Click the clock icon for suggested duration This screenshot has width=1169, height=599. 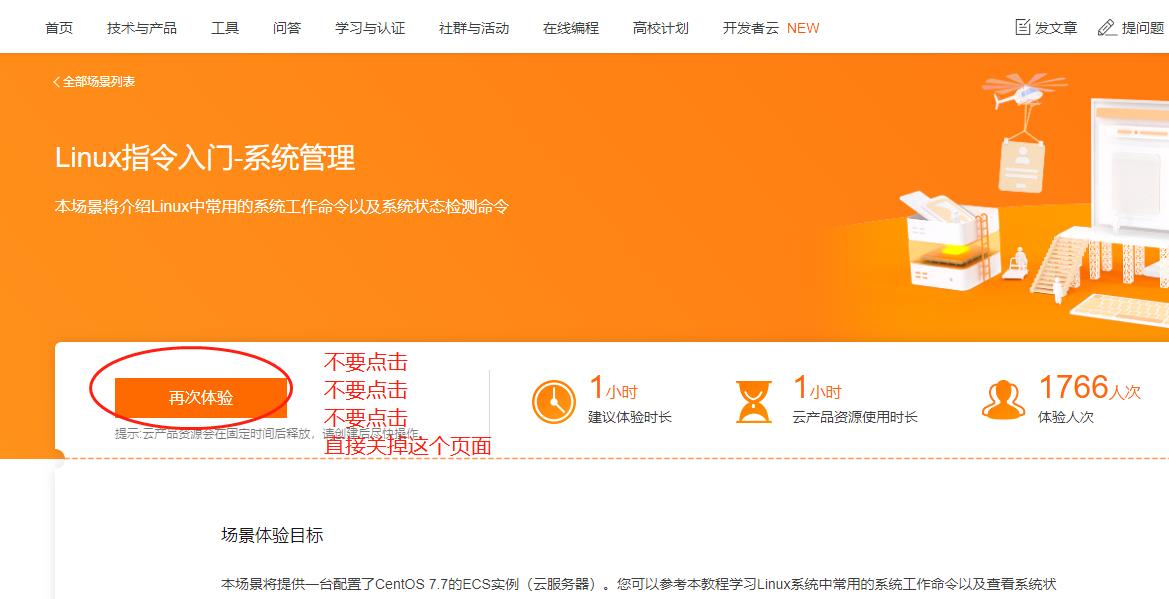coord(554,401)
